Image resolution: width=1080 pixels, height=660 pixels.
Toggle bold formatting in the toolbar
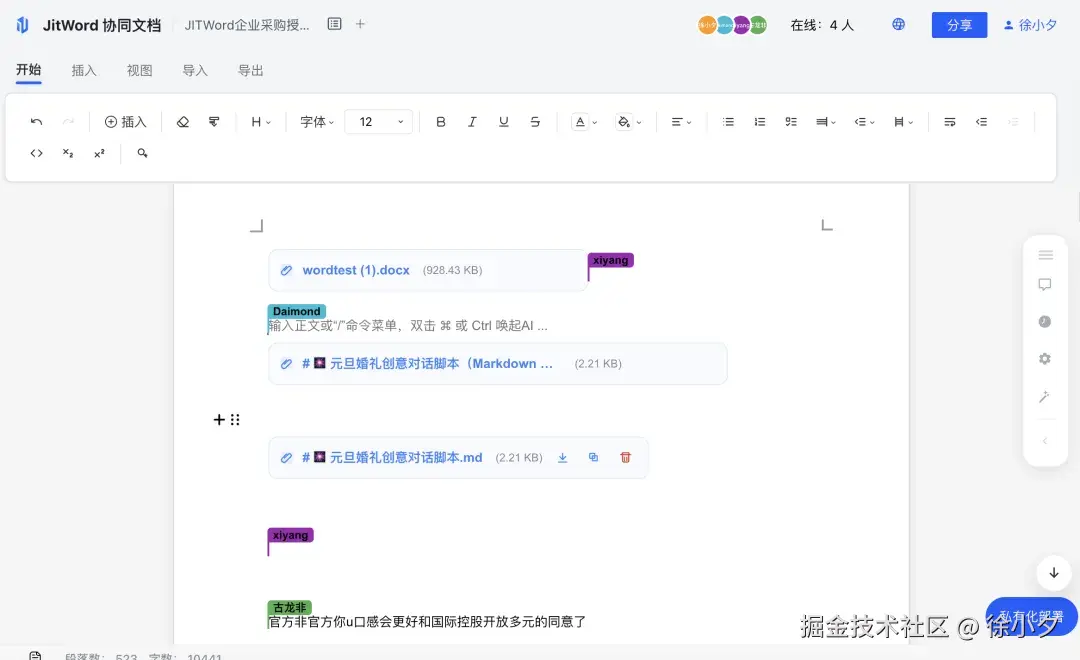coord(440,121)
